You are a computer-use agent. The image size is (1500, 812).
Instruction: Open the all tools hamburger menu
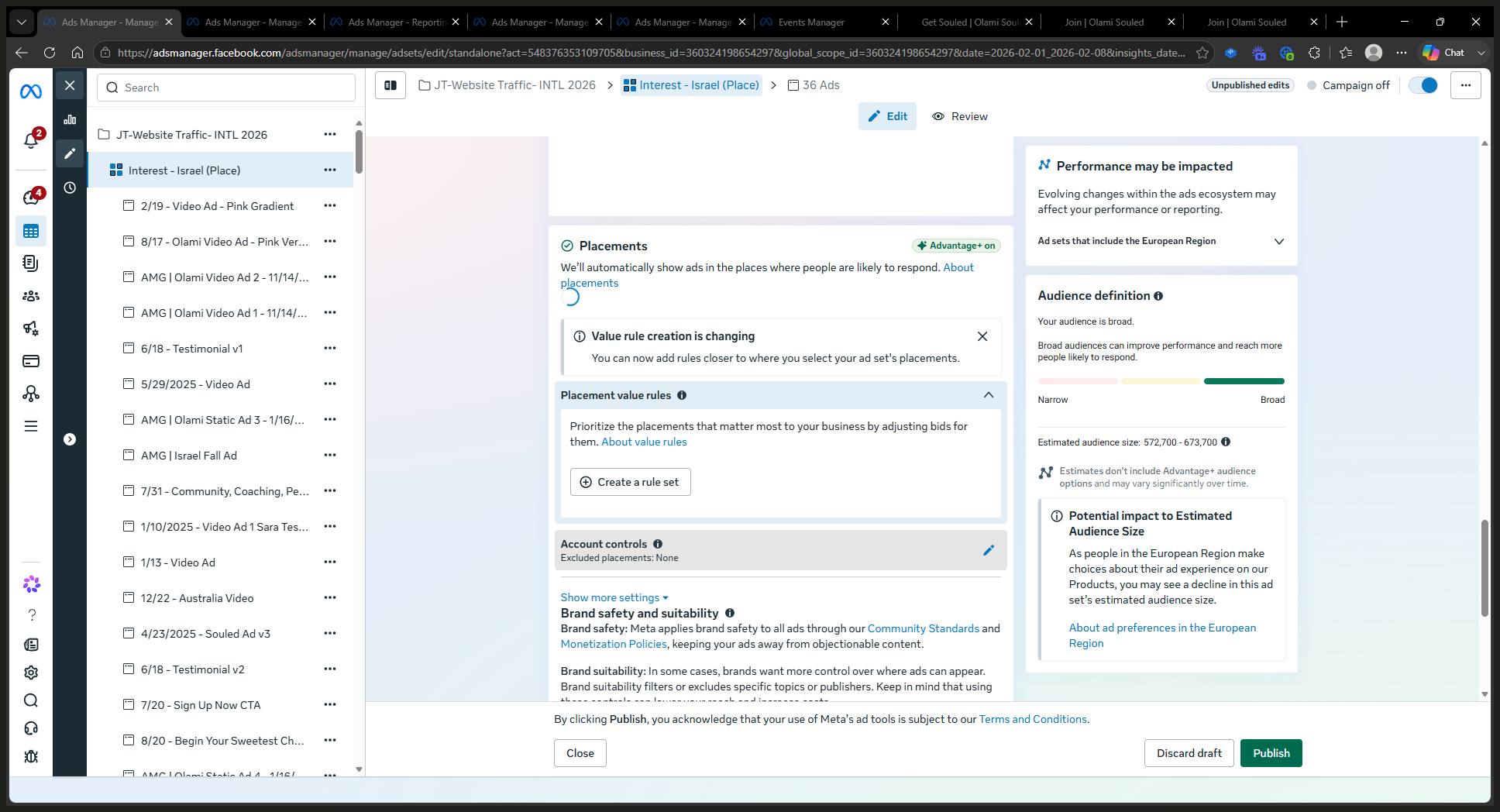coord(31,426)
